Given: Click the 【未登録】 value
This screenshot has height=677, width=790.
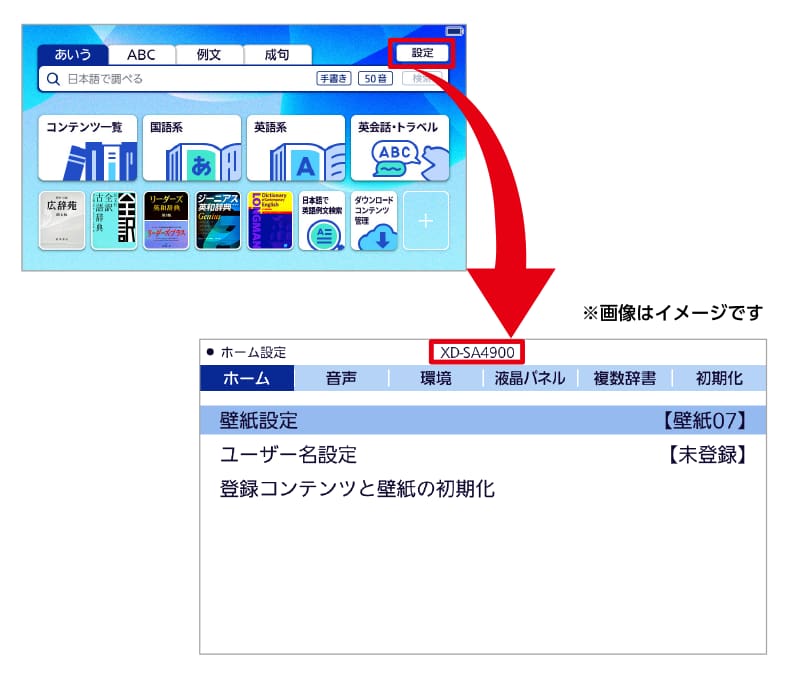Looking at the screenshot, I should [707, 455].
